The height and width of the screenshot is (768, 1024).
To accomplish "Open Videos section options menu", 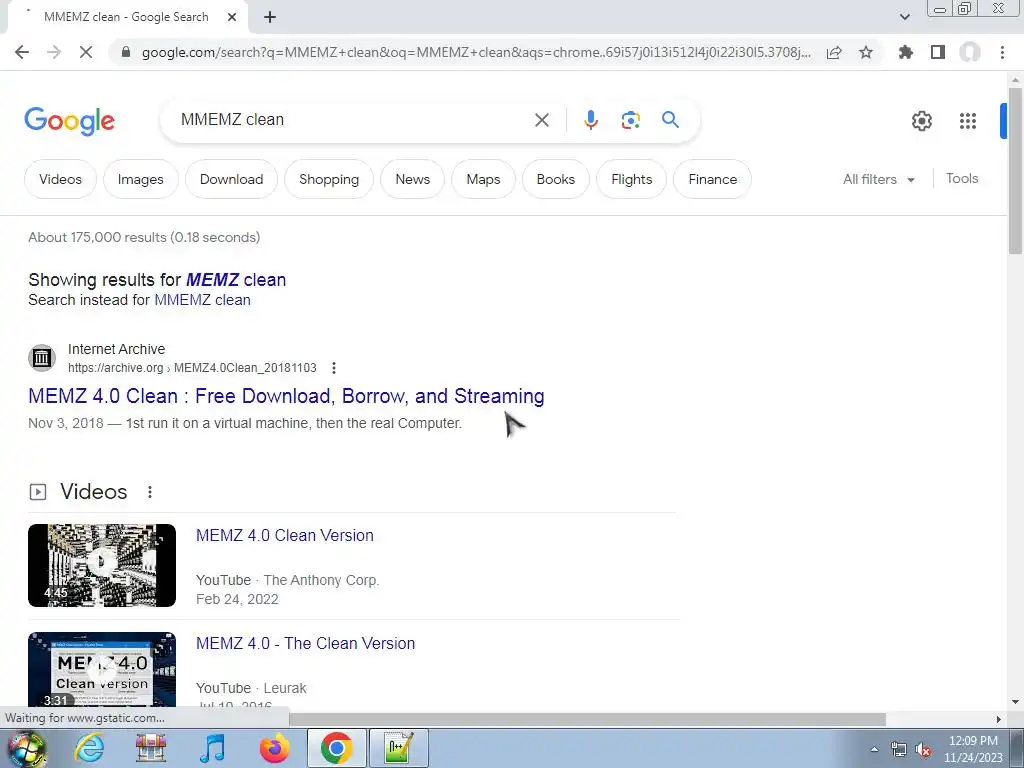I will coord(150,492).
